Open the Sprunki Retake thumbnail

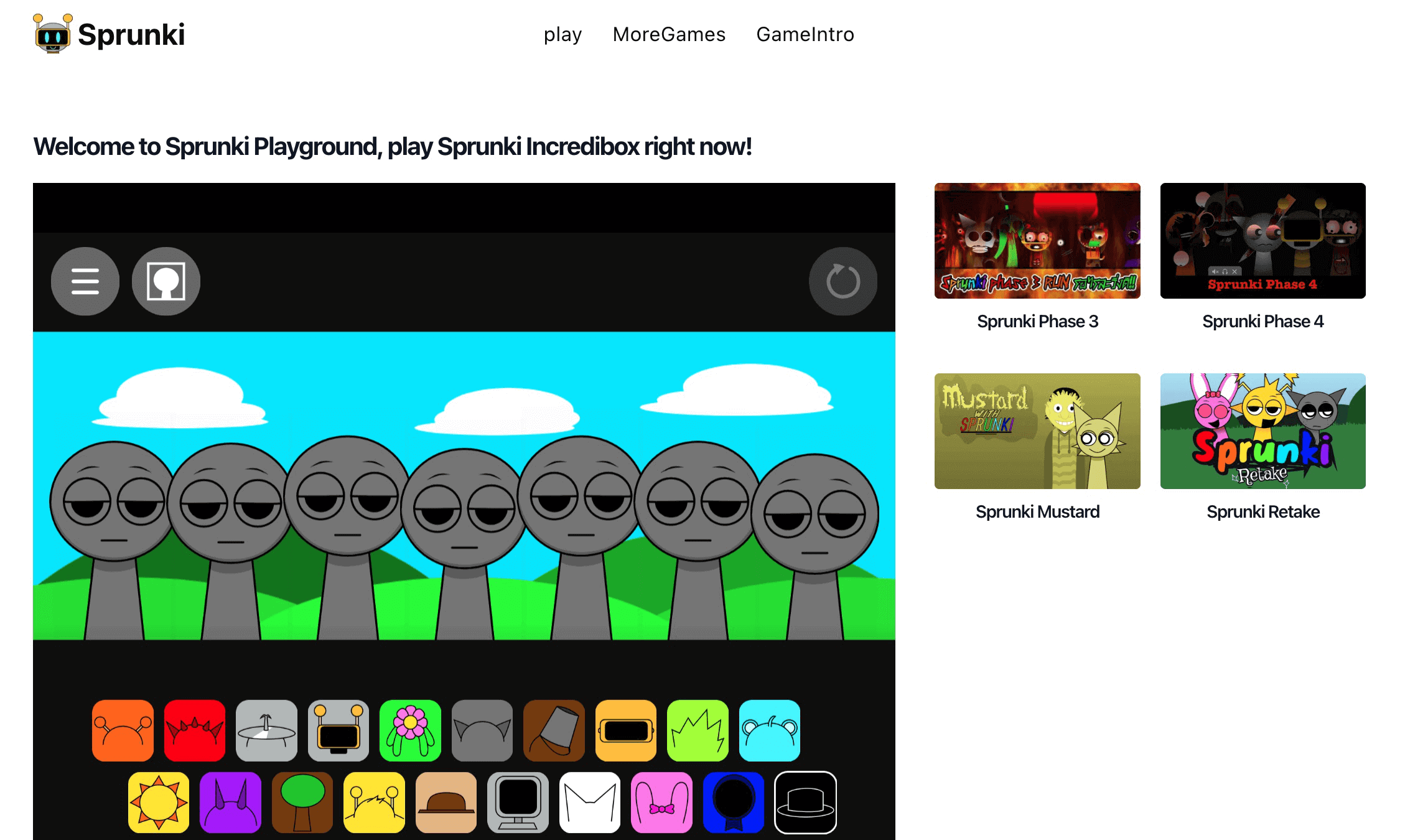click(1263, 432)
